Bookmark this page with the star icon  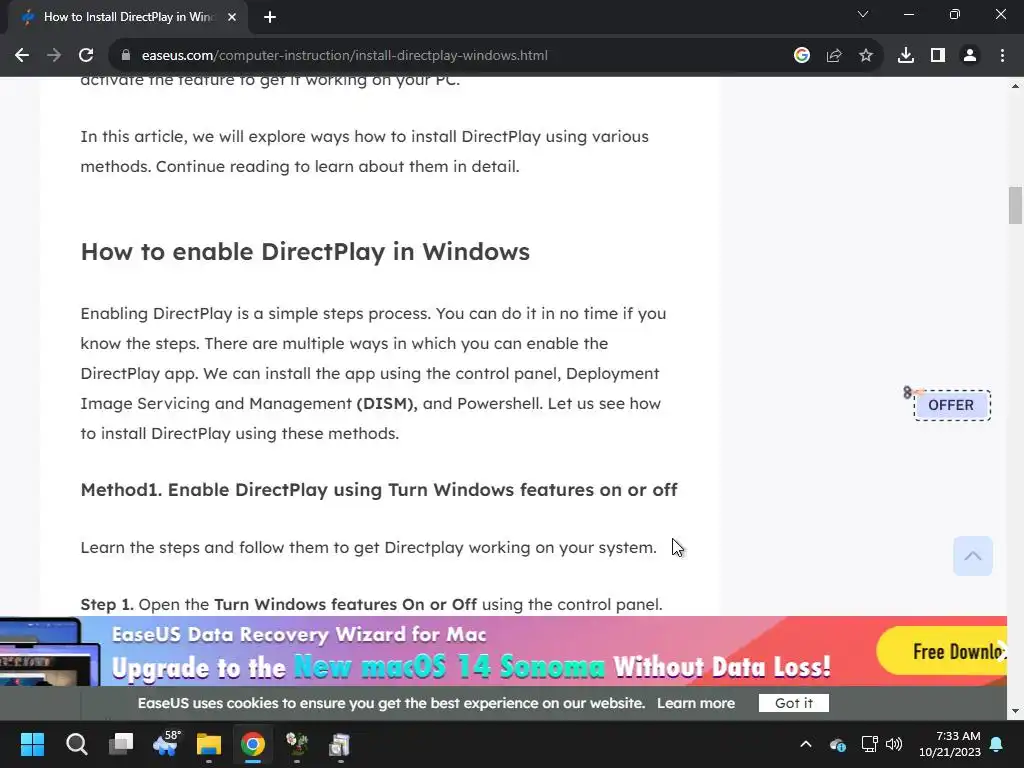pos(866,56)
